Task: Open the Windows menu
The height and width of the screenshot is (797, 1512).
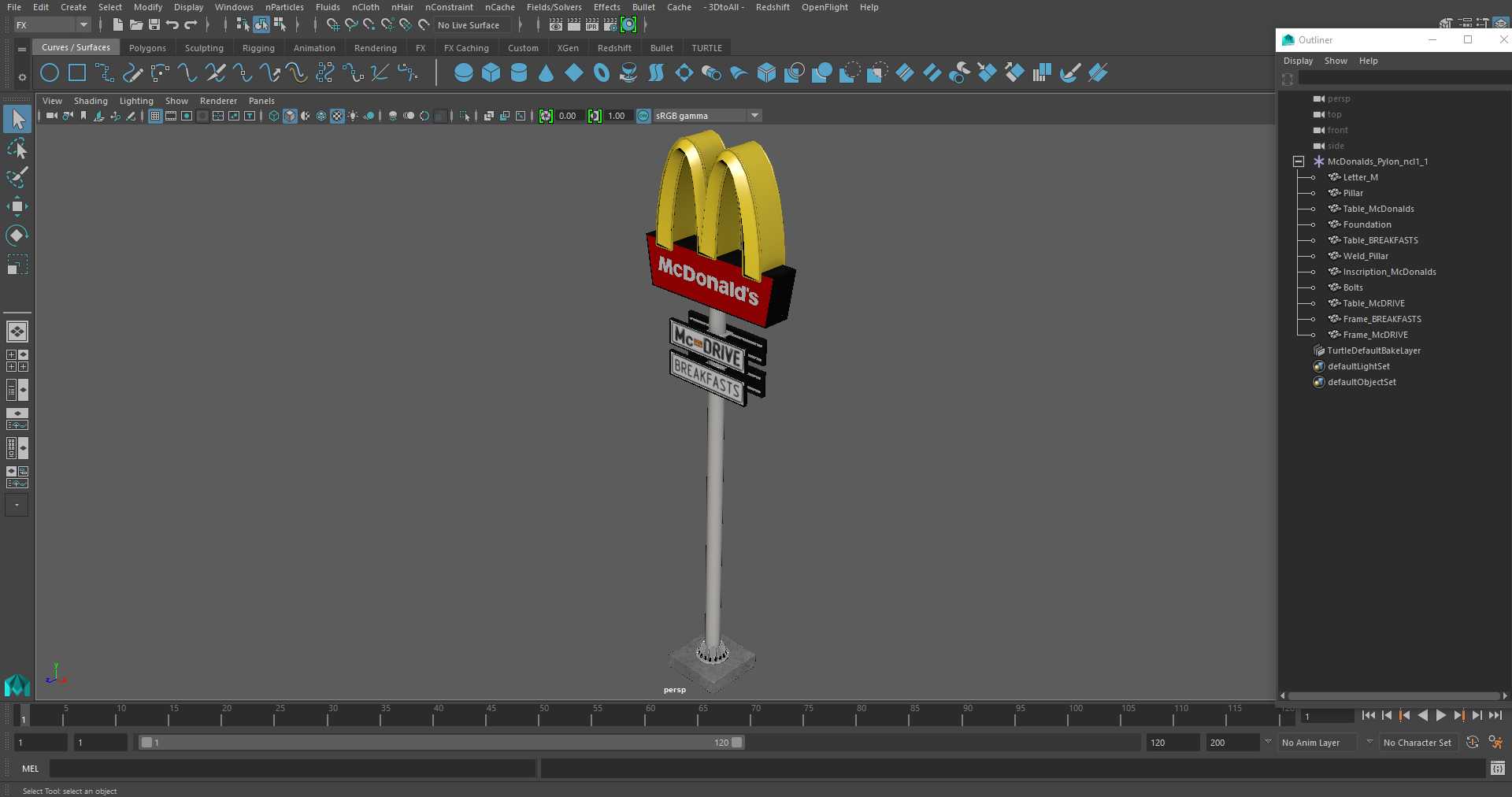Action: click(234, 7)
